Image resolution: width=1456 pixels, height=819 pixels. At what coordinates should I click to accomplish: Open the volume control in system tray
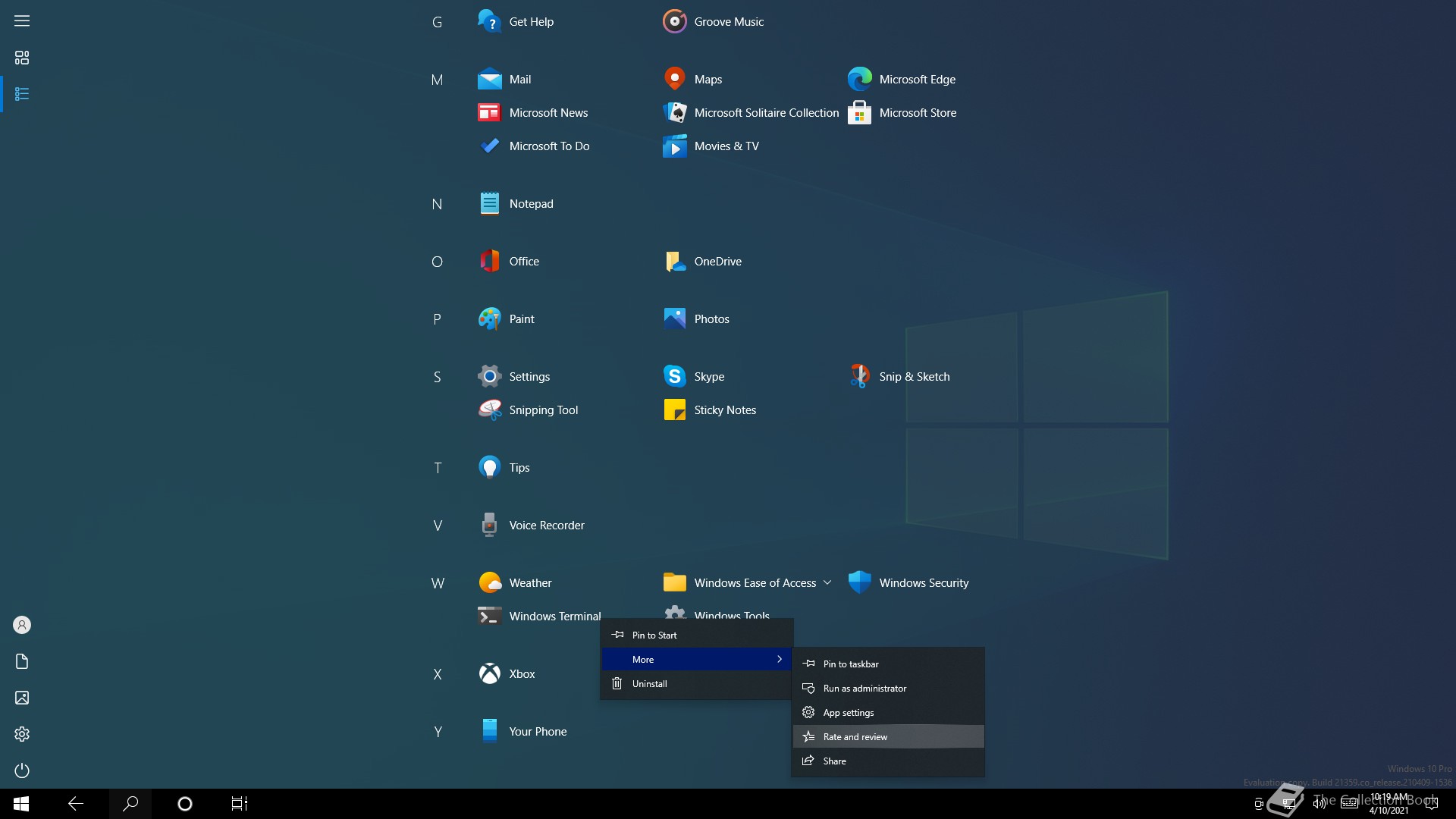[1319, 804]
